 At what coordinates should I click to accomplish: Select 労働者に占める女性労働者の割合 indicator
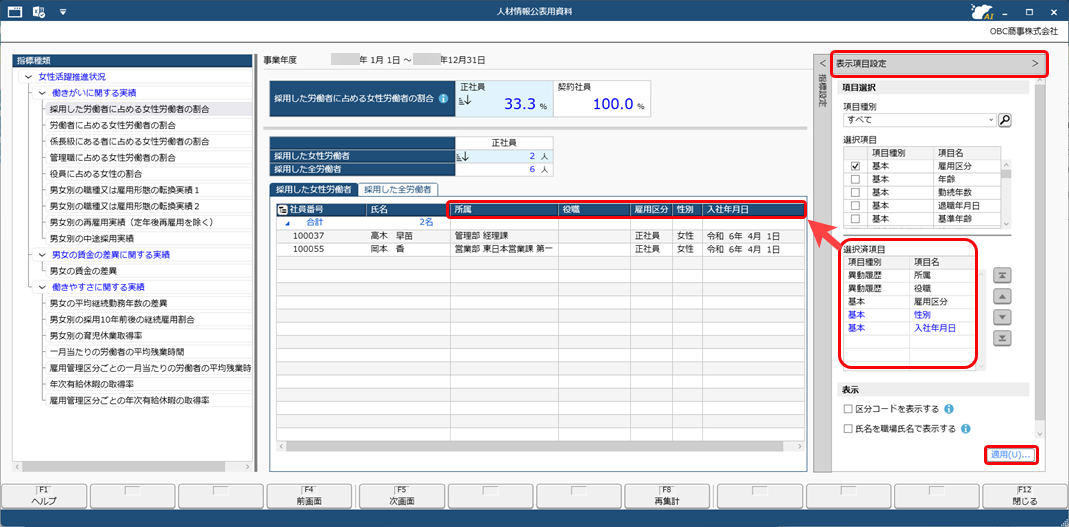tap(113, 125)
